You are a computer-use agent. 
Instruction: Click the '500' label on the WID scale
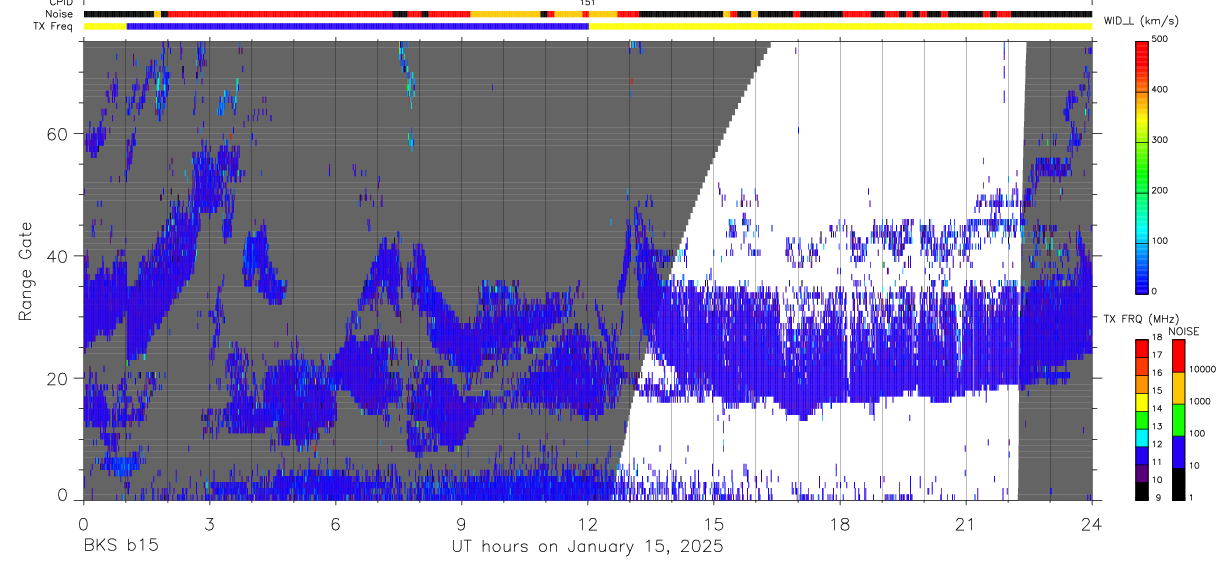(x=1160, y=39)
